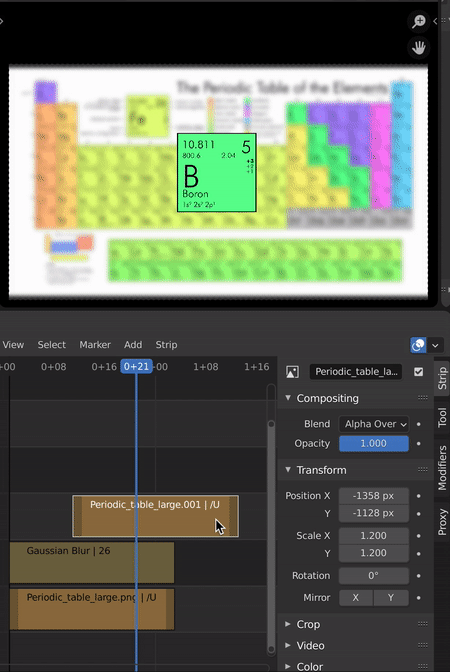Switch to the Strip sidebar tab
Viewport: 450px width, 672px height.
442,378
